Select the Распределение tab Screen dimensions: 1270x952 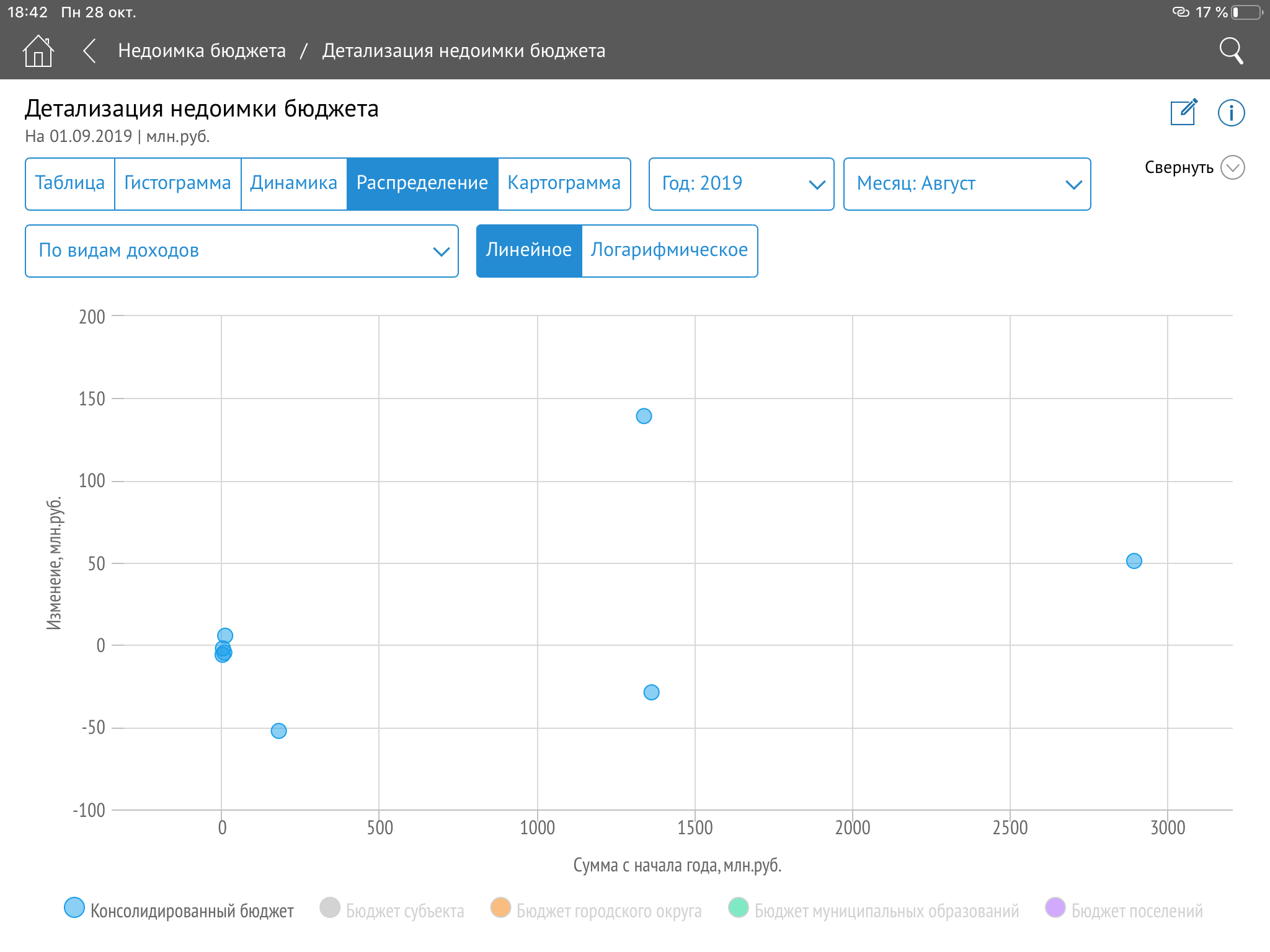[x=422, y=183]
